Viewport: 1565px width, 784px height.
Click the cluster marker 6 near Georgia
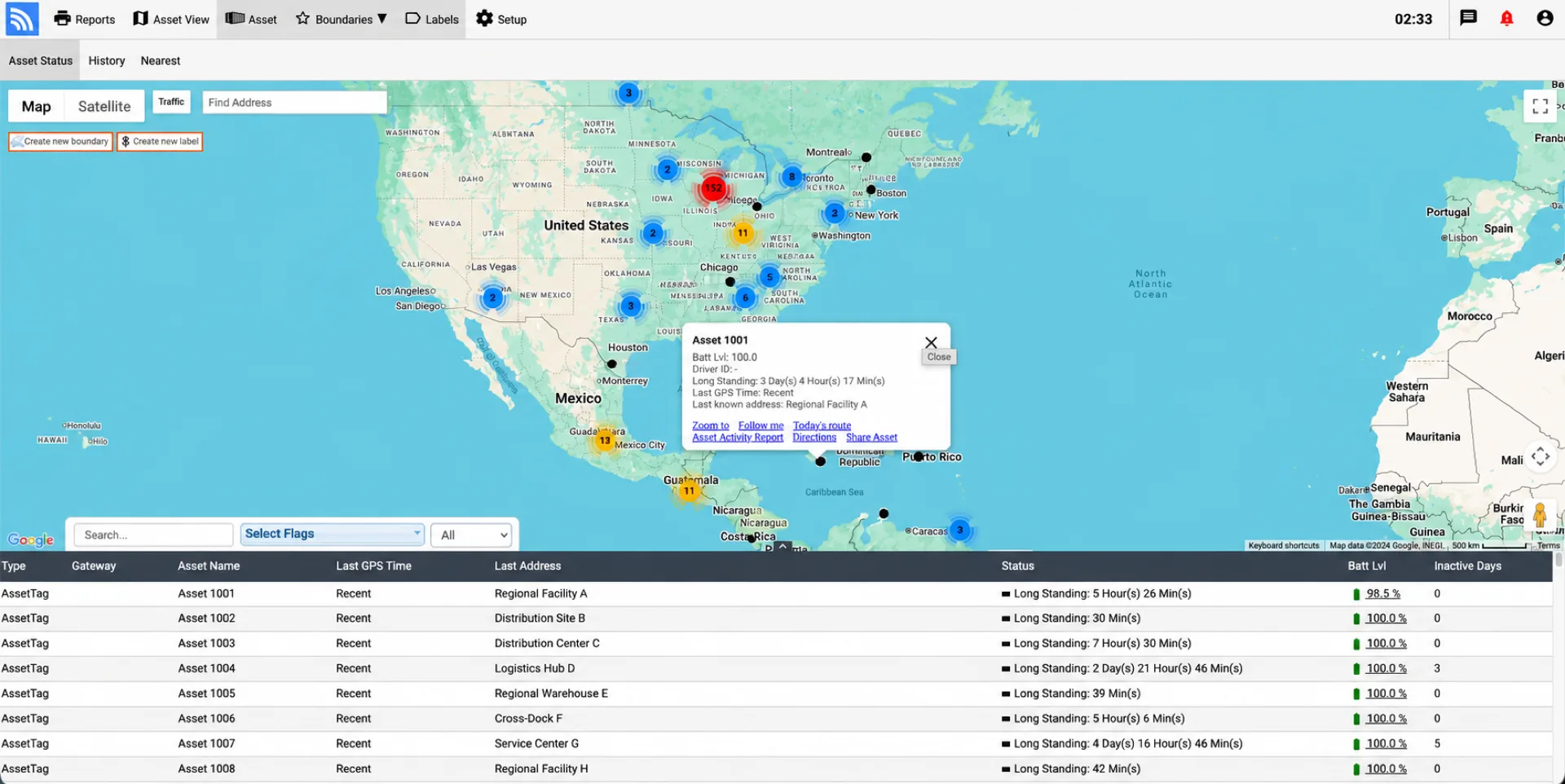click(745, 297)
